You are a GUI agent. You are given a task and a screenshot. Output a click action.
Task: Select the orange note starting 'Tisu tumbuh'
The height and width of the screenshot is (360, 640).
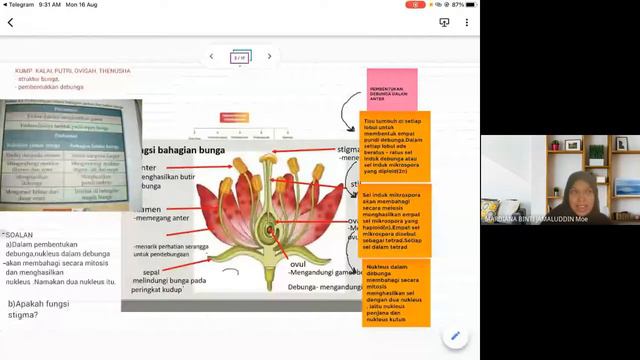pos(394,146)
